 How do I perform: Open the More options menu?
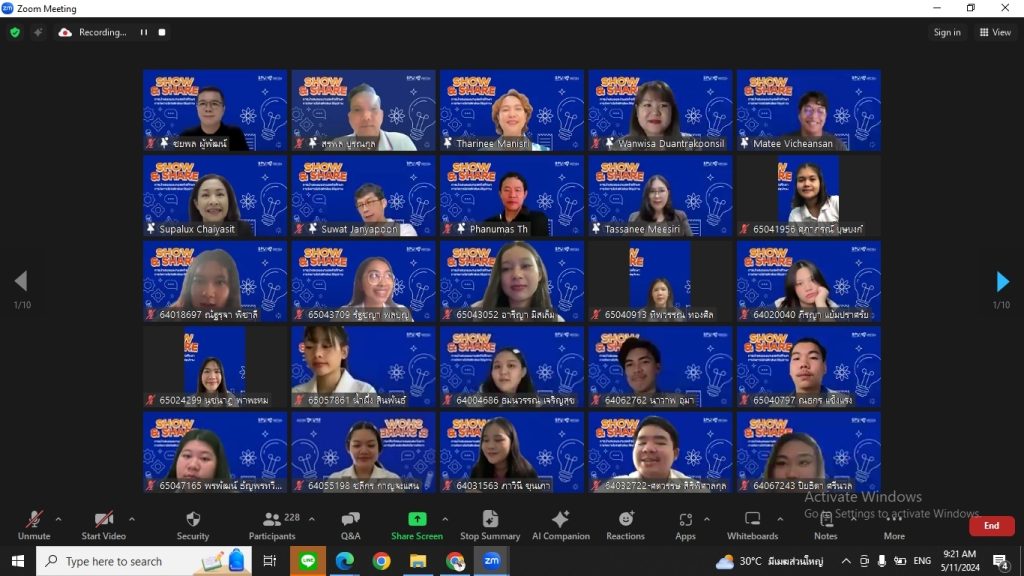tap(894, 526)
